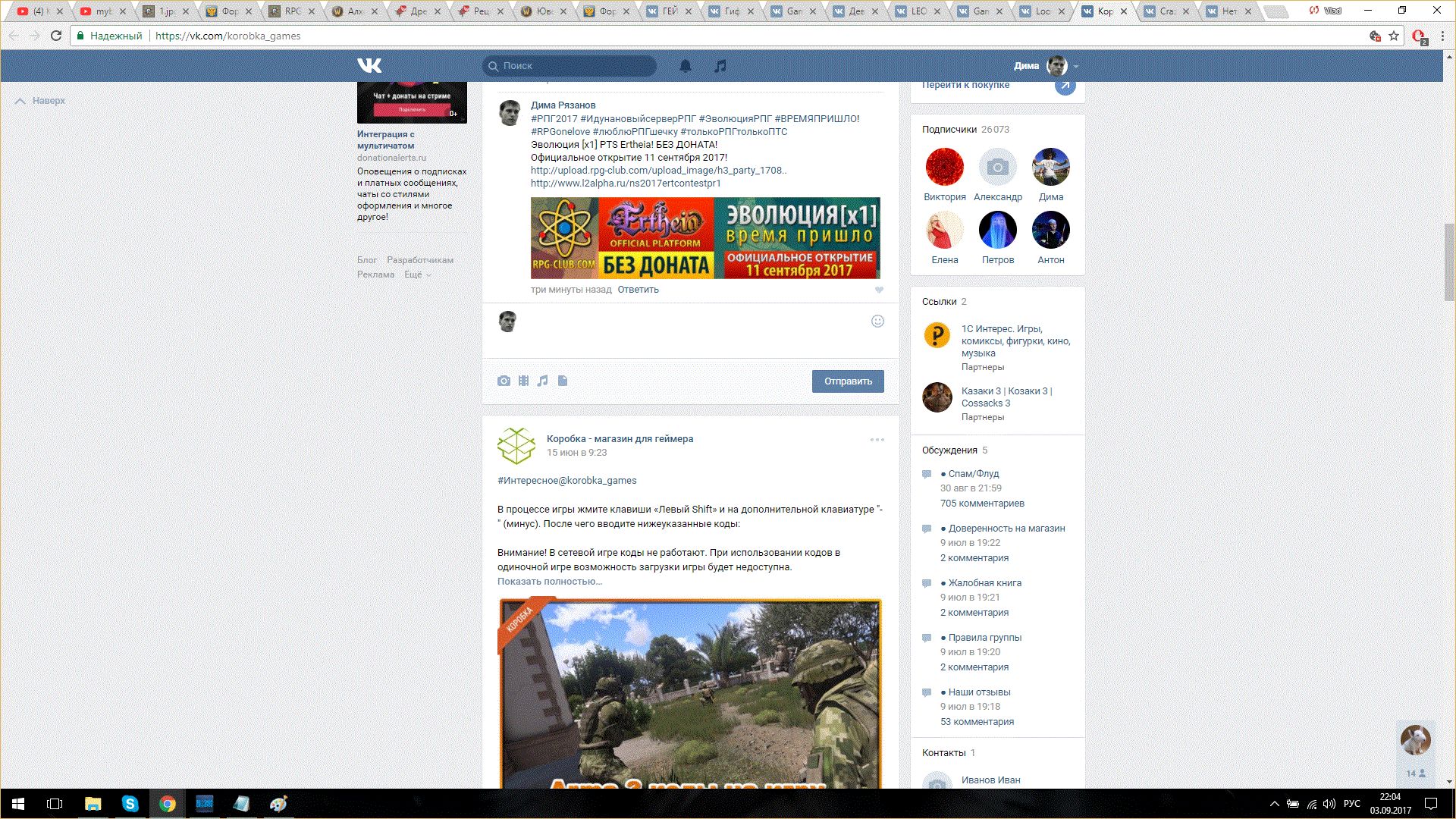Viewport: 1456px width, 819px height.
Task: Open the 1С Интерес partner link
Action: coord(1015,341)
